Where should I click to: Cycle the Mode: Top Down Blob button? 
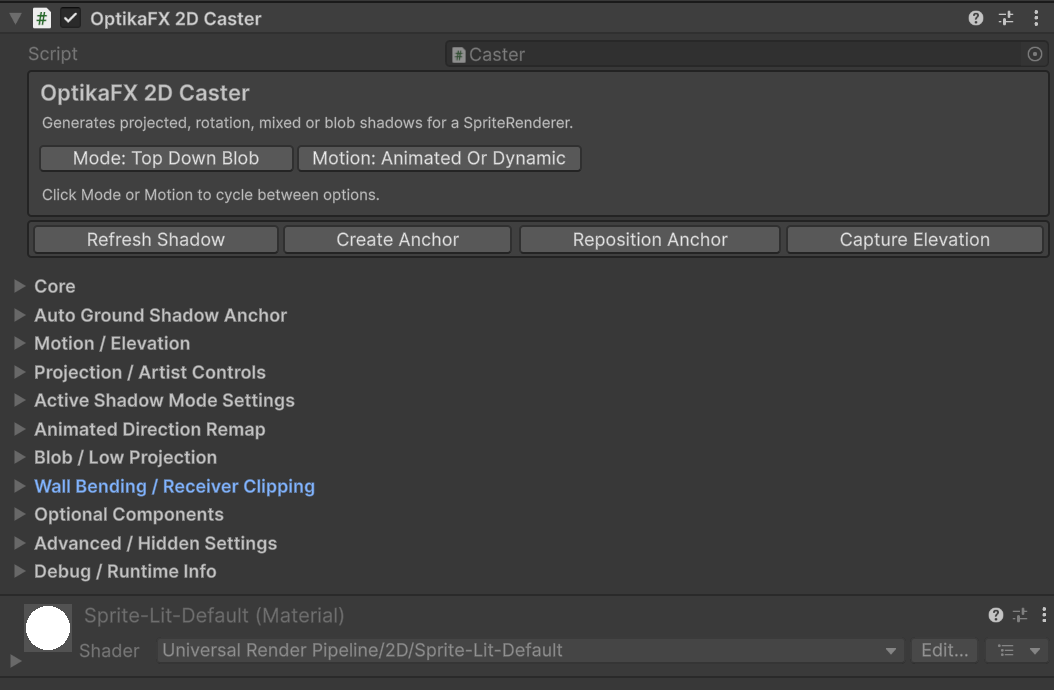(x=166, y=158)
